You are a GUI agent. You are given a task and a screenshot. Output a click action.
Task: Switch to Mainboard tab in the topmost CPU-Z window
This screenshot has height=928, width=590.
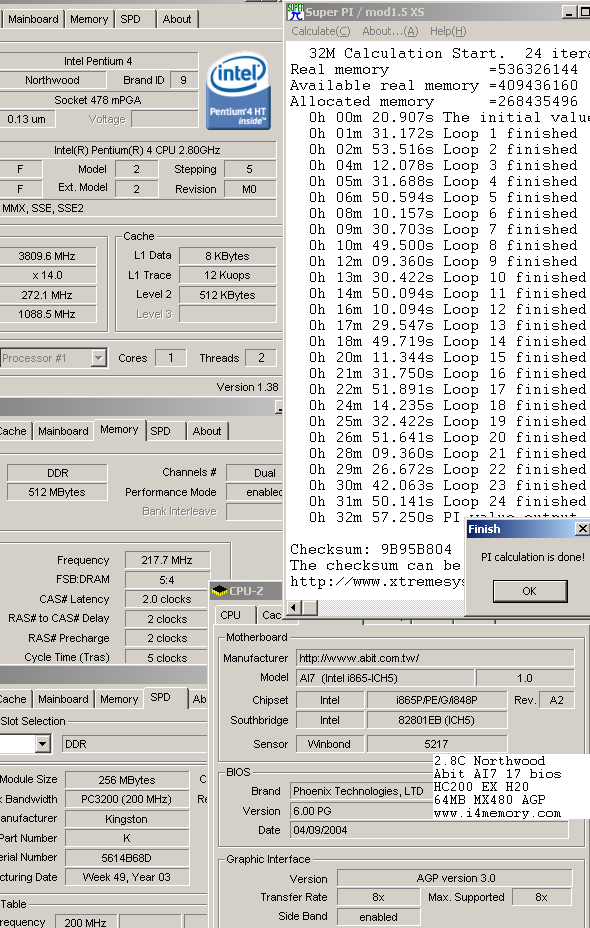click(33, 19)
